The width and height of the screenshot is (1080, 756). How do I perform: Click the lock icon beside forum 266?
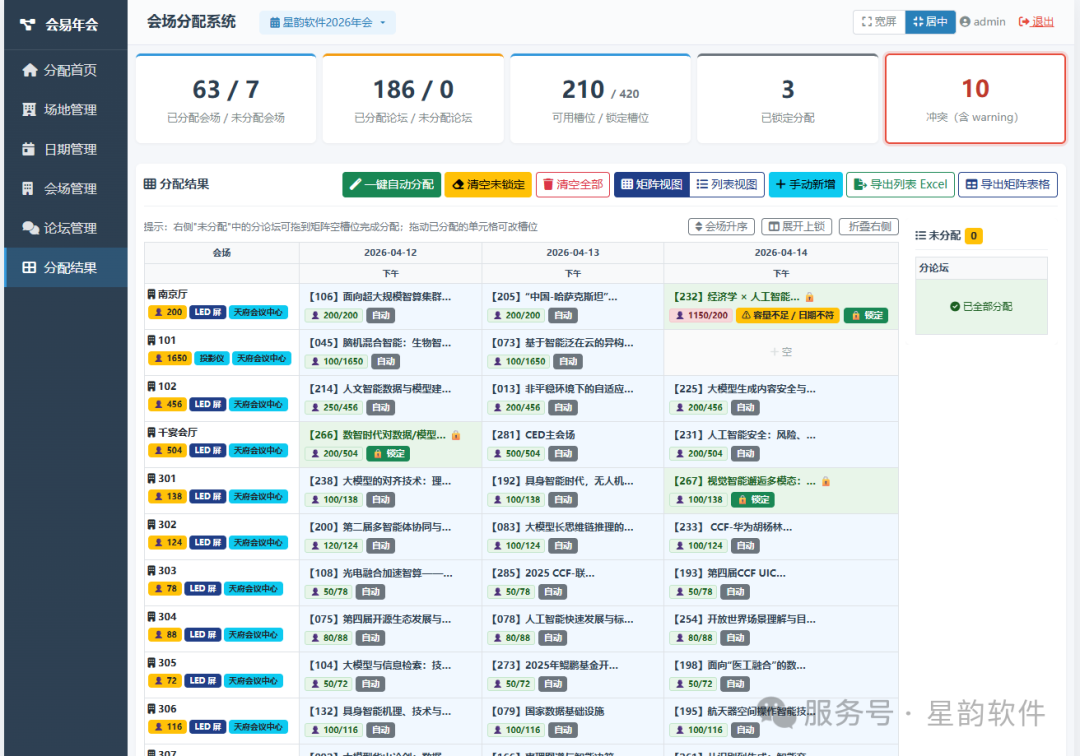tap(455, 435)
